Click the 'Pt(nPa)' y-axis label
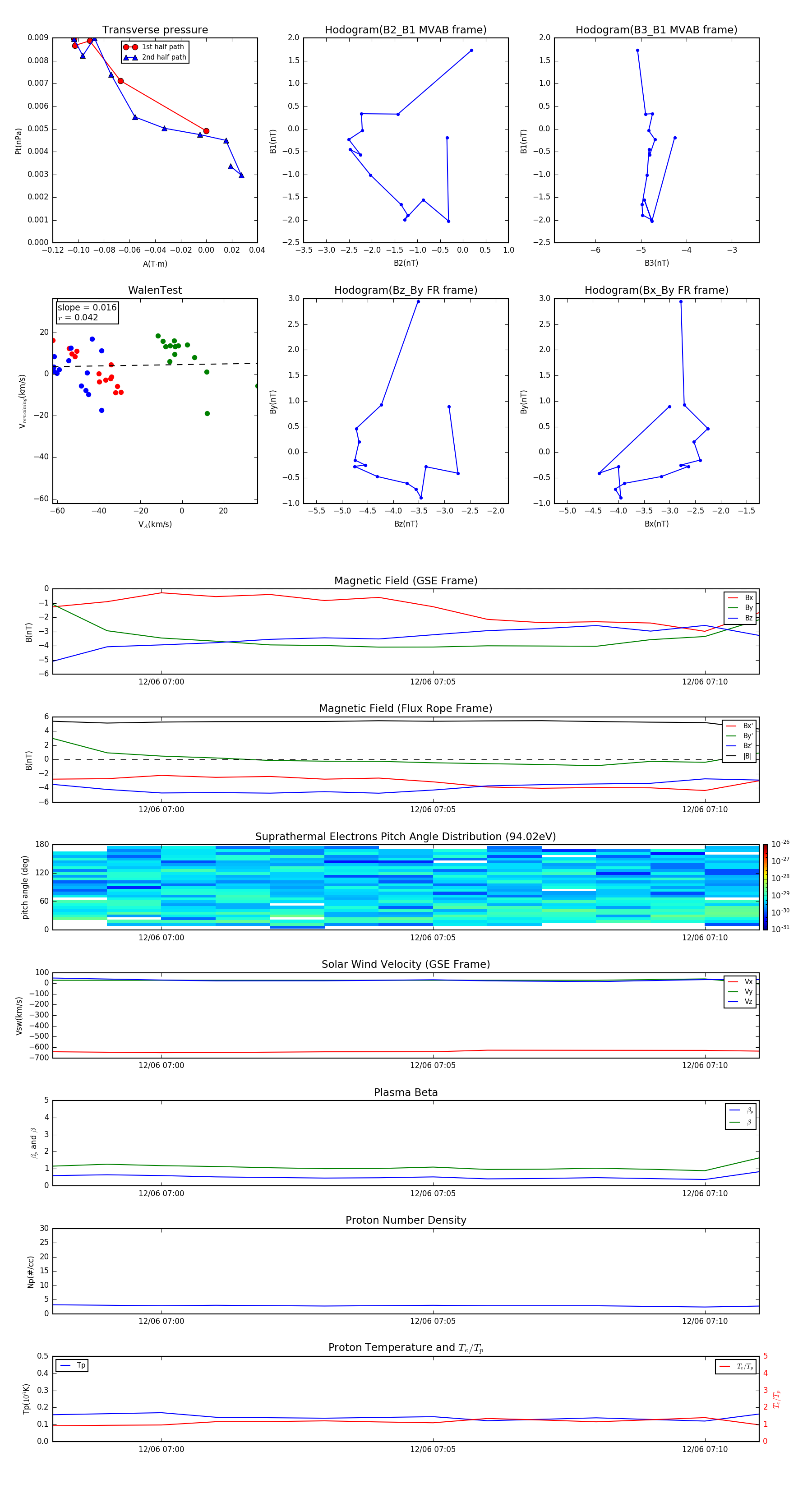812x1489 pixels. [x=18, y=140]
